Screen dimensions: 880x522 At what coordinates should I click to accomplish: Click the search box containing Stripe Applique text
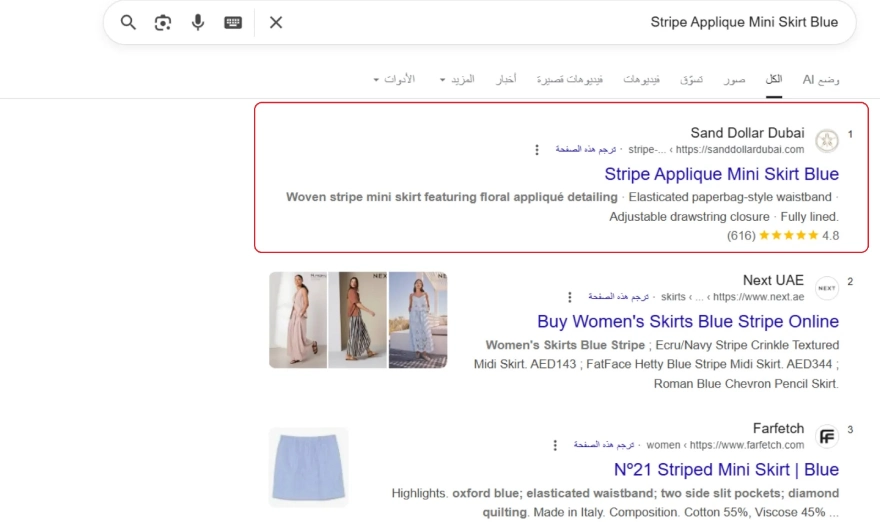click(479, 22)
